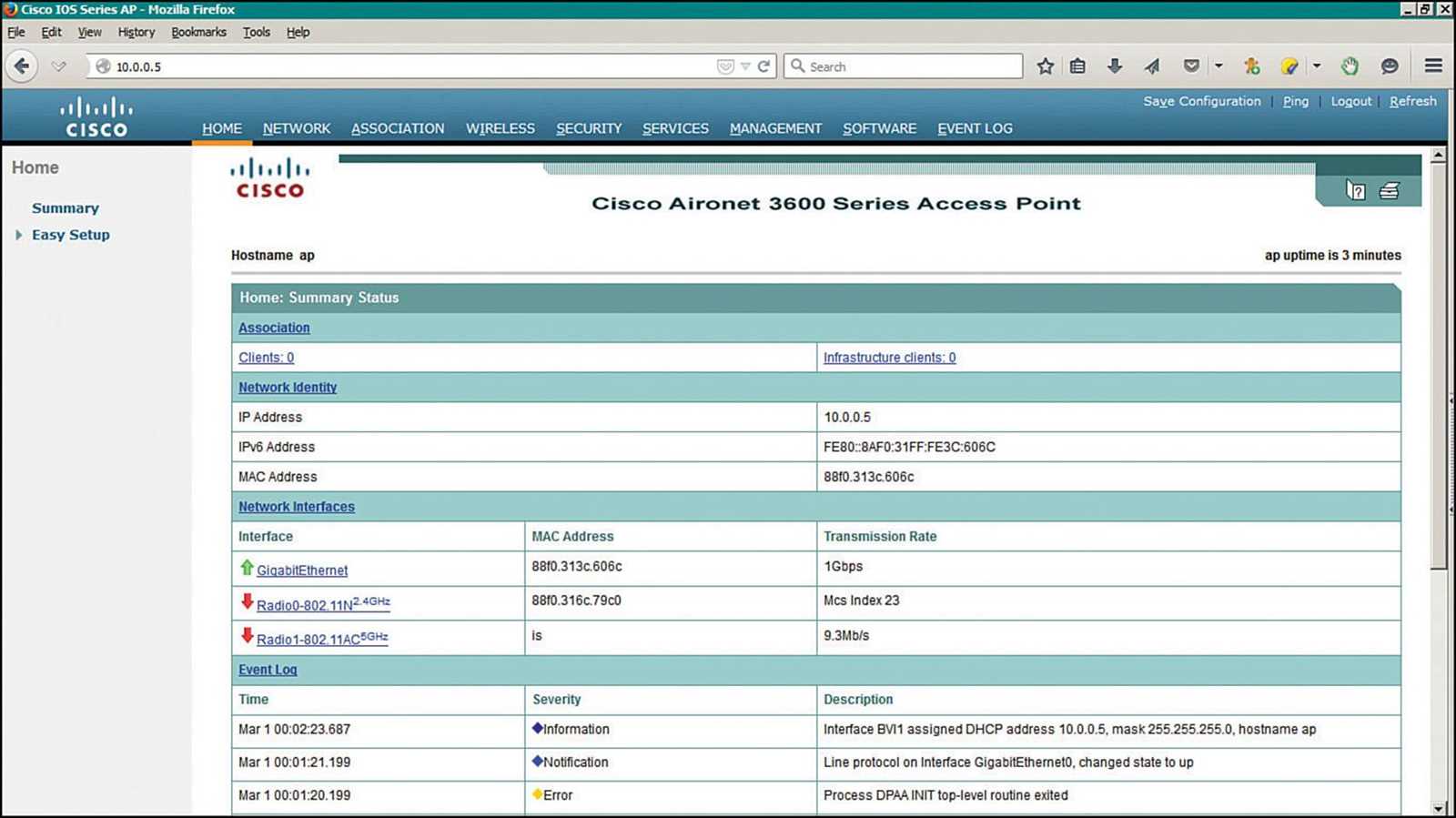This screenshot has height=818, width=1456.
Task: Open the Radio0-802.11N 2.4GHz link
Action: (x=323, y=603)
